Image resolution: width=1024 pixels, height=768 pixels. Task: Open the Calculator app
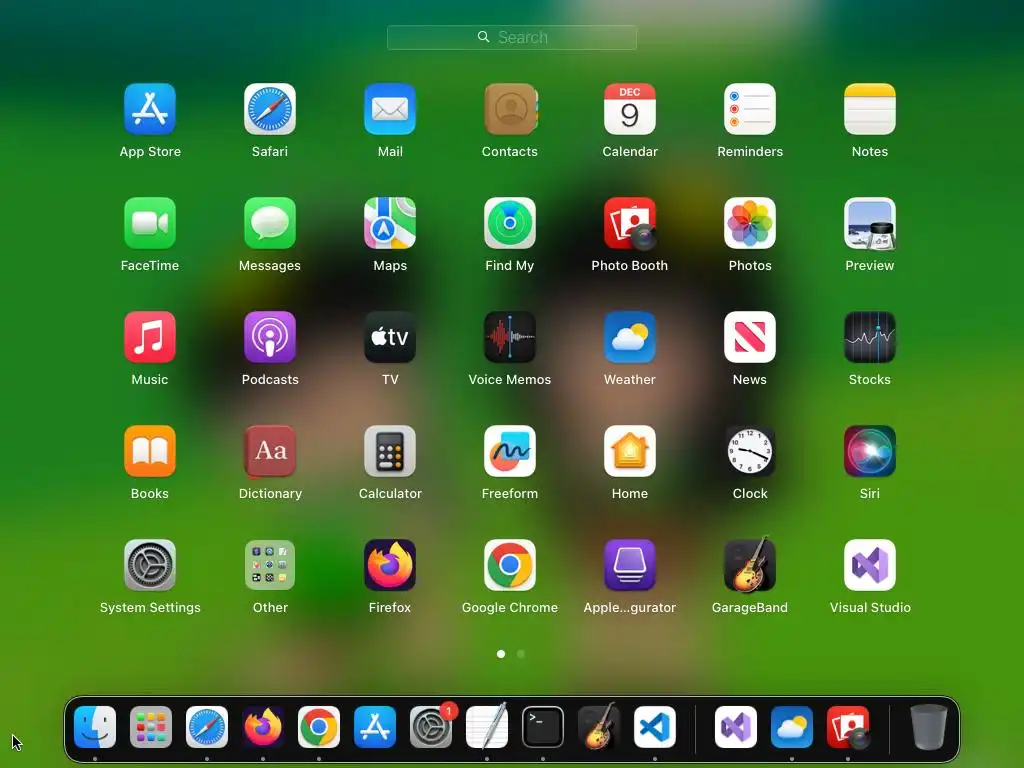[x=390, y=451]
